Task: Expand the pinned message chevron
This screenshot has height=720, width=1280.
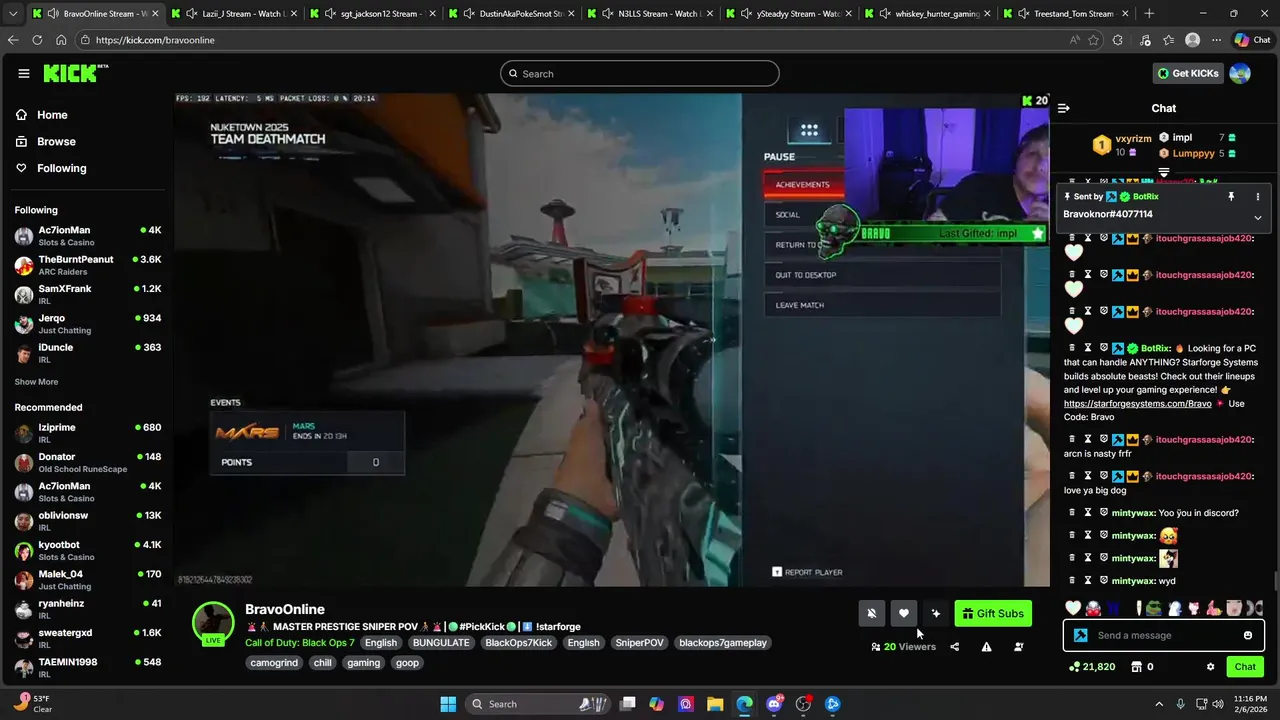Action: pyautogui.click(x=1258, y=217)
